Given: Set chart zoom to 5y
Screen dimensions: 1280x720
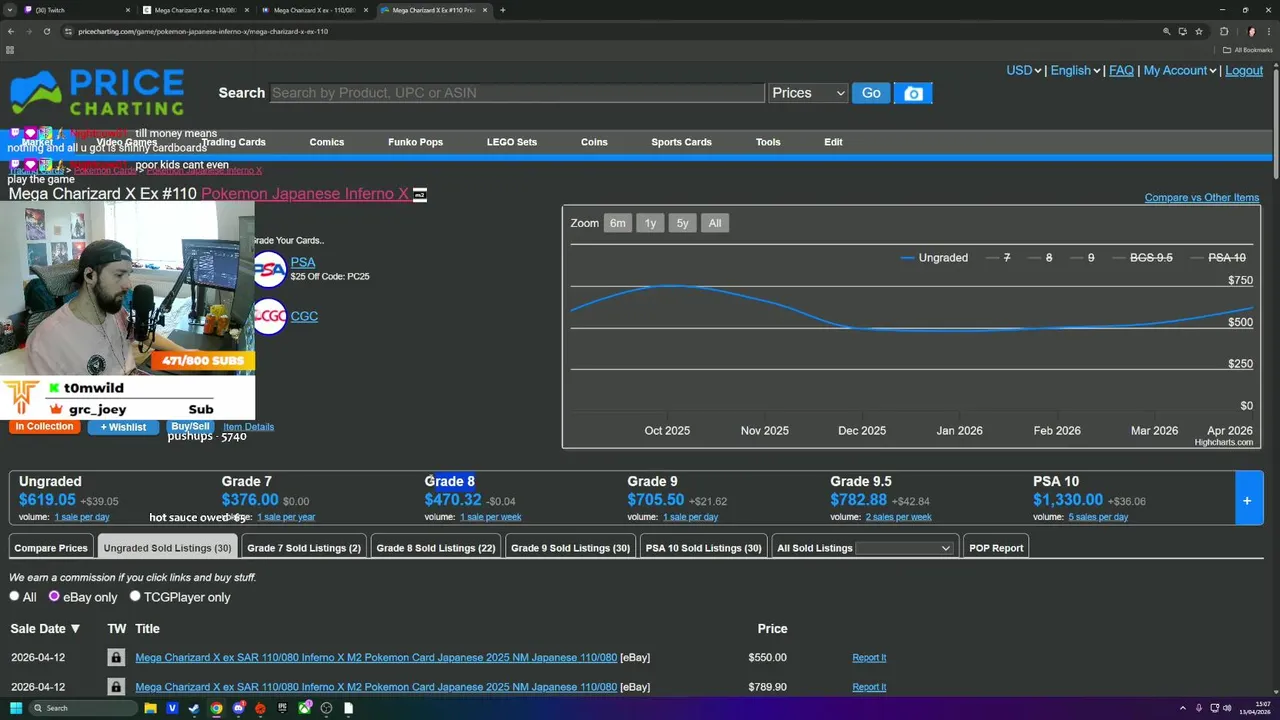Looking at the screenshot, I should 682,223.
